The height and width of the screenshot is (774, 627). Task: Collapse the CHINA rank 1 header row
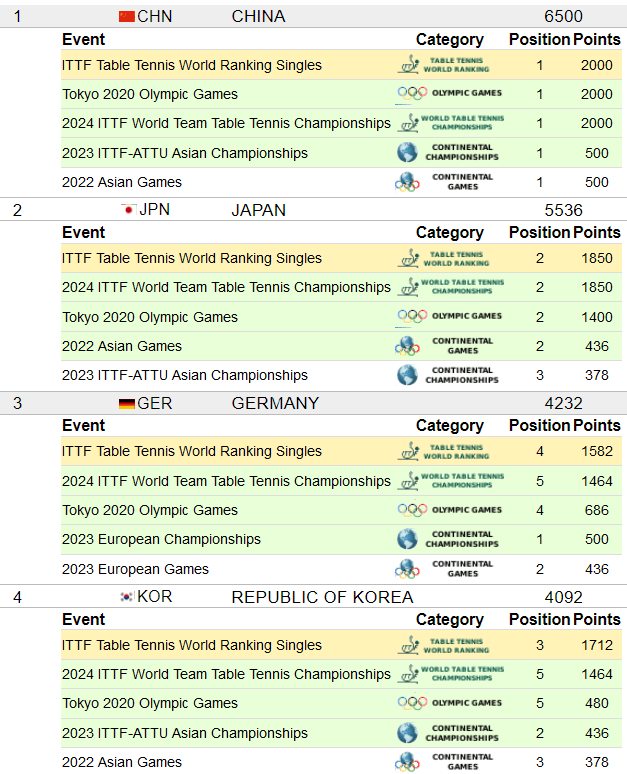[314, 16]
